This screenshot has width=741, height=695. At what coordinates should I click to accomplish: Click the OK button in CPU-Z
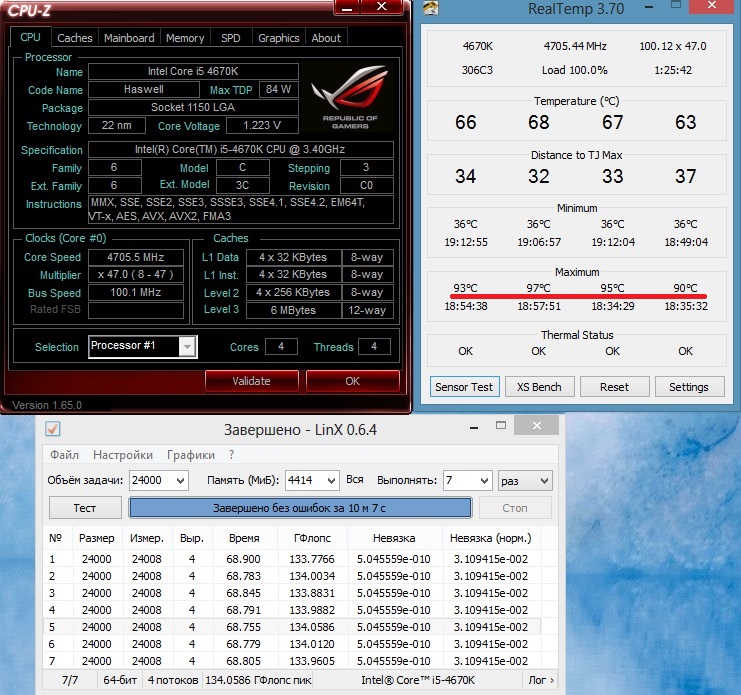point(353,381)
